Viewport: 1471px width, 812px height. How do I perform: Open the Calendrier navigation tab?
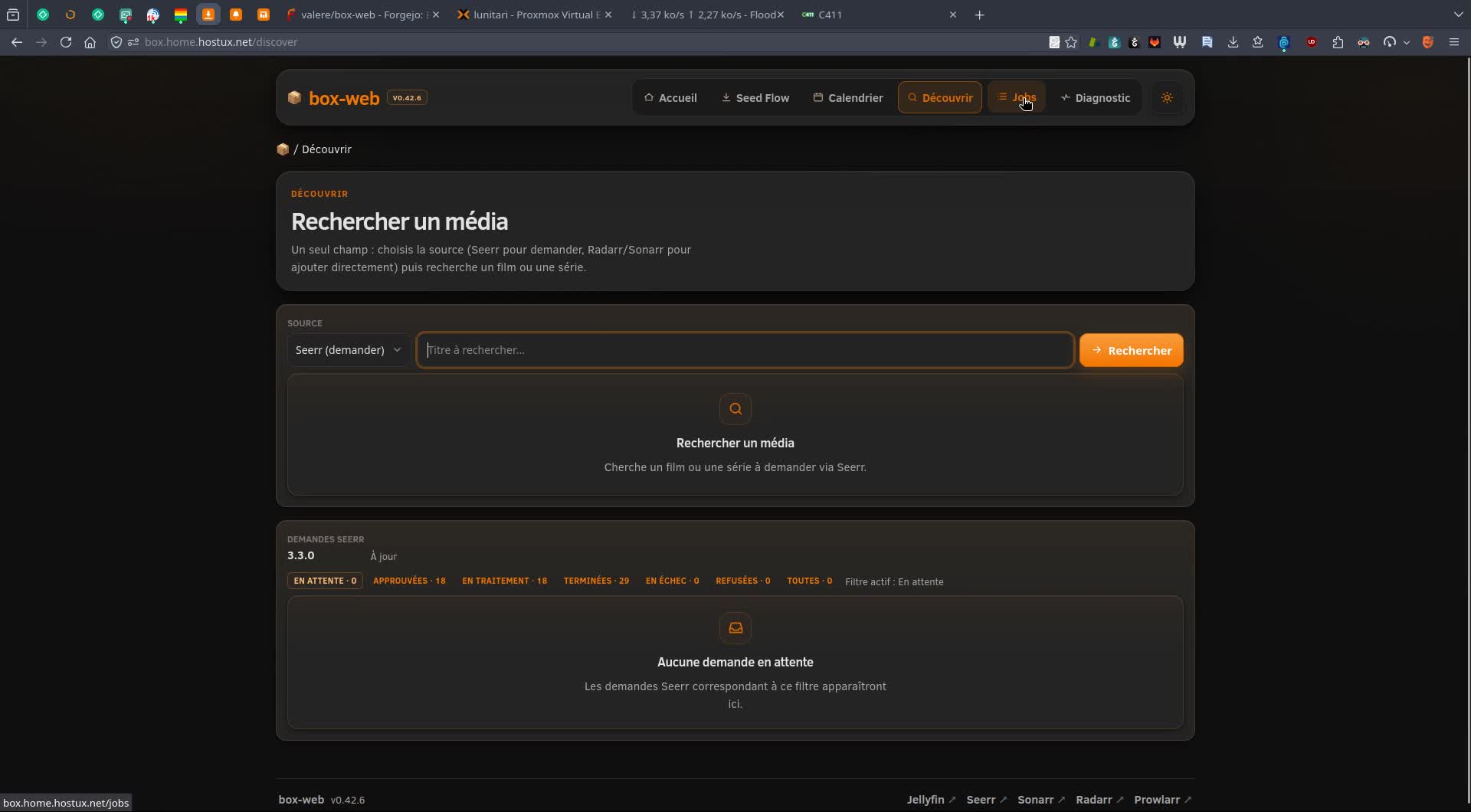click(x=847, y=98)
